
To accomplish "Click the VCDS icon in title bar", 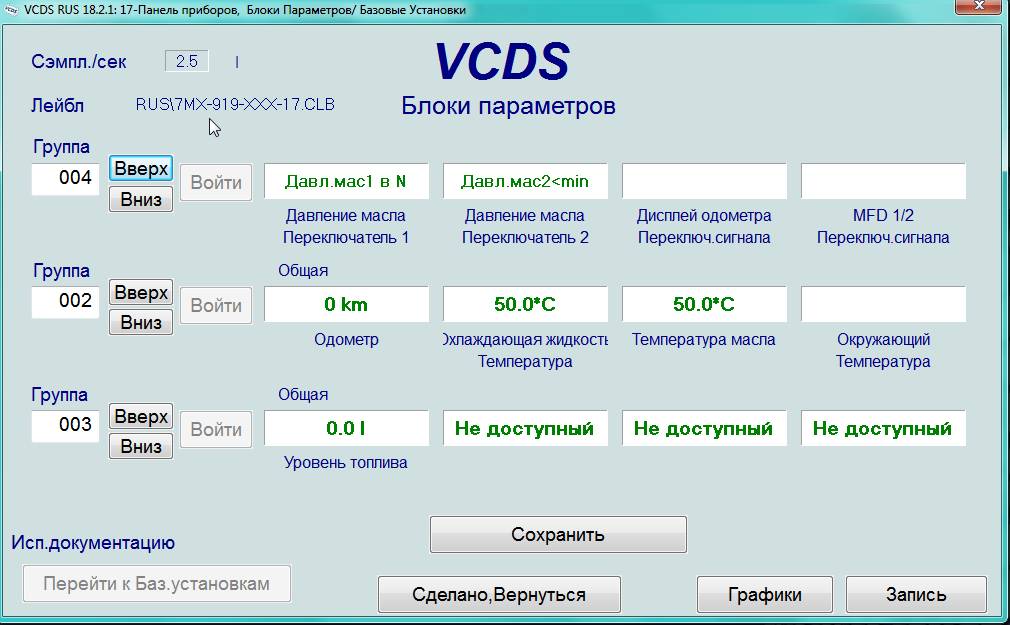I will coord(11,10).
